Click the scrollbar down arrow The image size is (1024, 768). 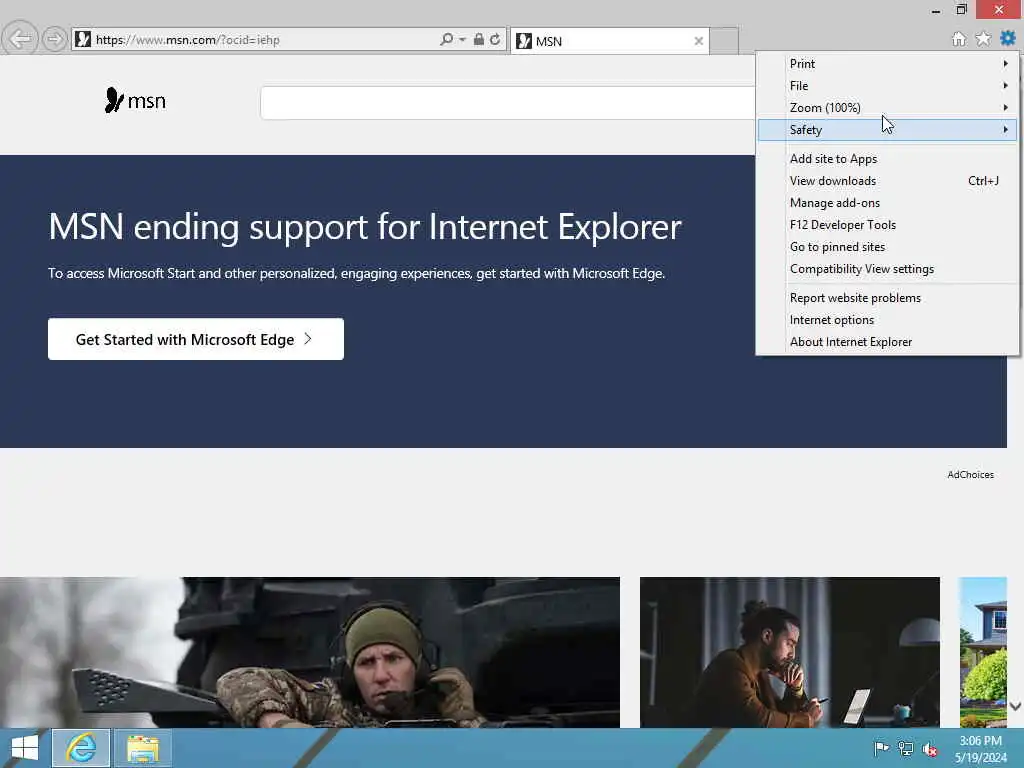(x=1015, y=706)
